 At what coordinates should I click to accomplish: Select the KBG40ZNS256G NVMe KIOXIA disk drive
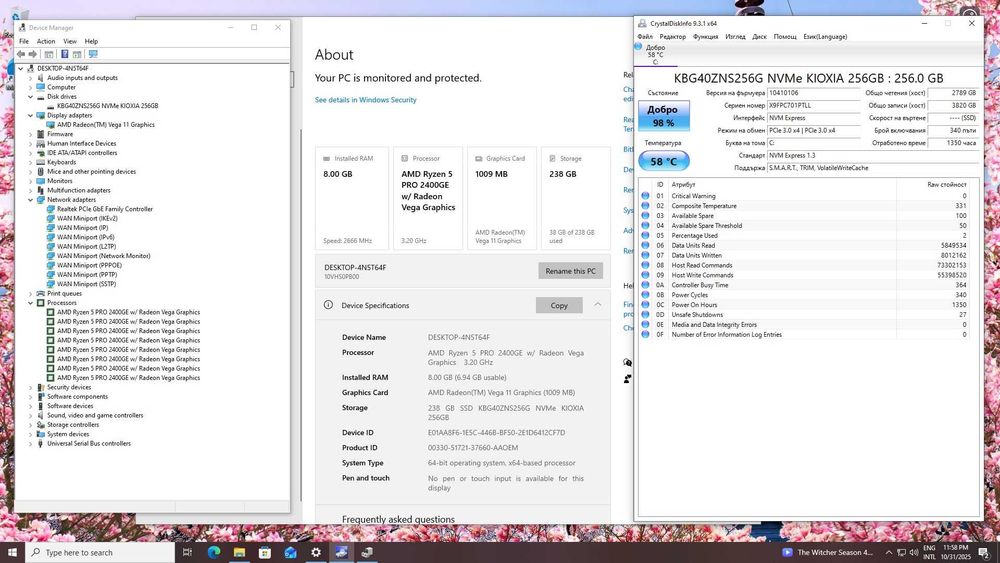click(x=107, y=106)
